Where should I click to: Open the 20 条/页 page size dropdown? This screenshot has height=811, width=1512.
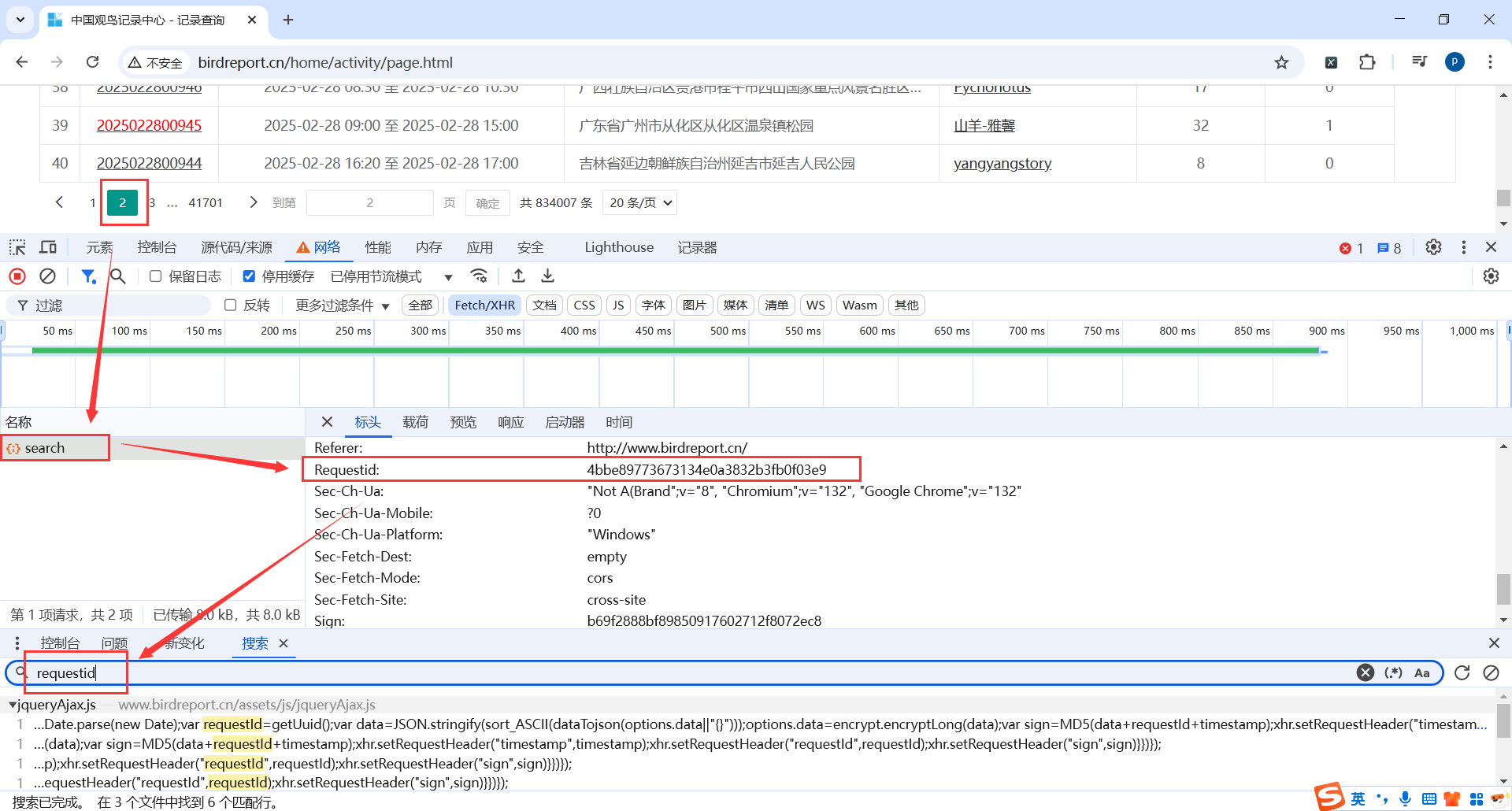click(x=639, y=202)
